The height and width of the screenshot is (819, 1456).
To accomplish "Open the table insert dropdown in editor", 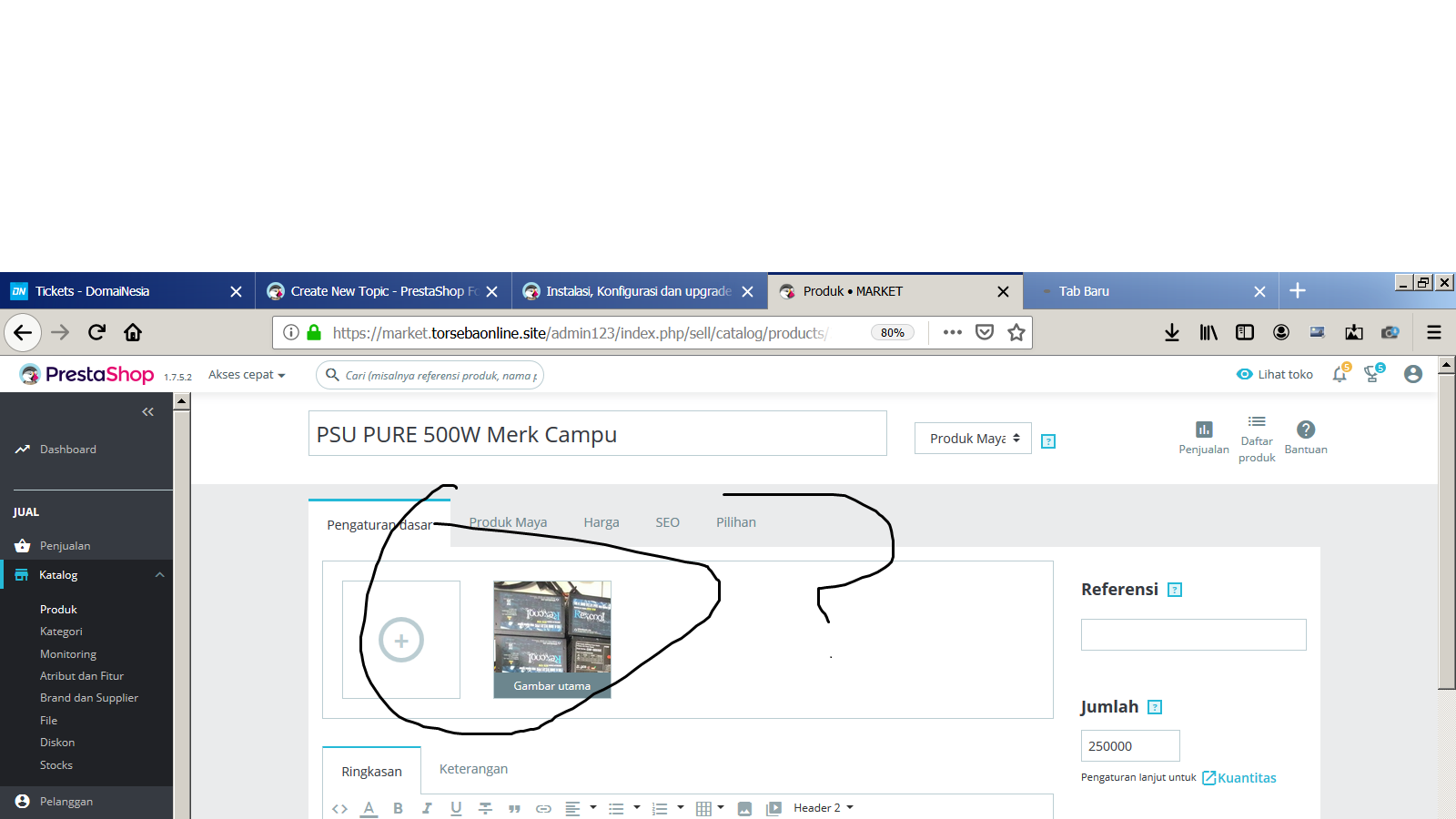I will pyautogui.click(x=710, y=808).
